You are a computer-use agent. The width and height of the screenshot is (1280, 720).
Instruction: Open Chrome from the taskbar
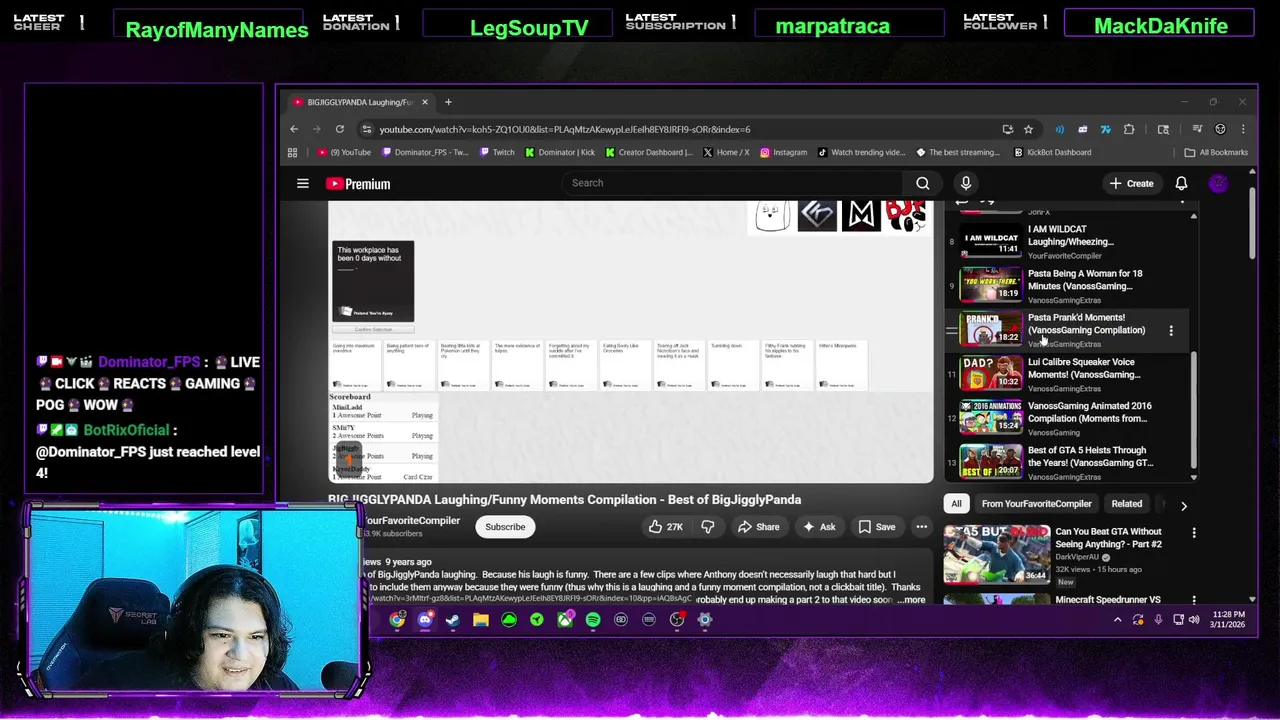point(397,620)
